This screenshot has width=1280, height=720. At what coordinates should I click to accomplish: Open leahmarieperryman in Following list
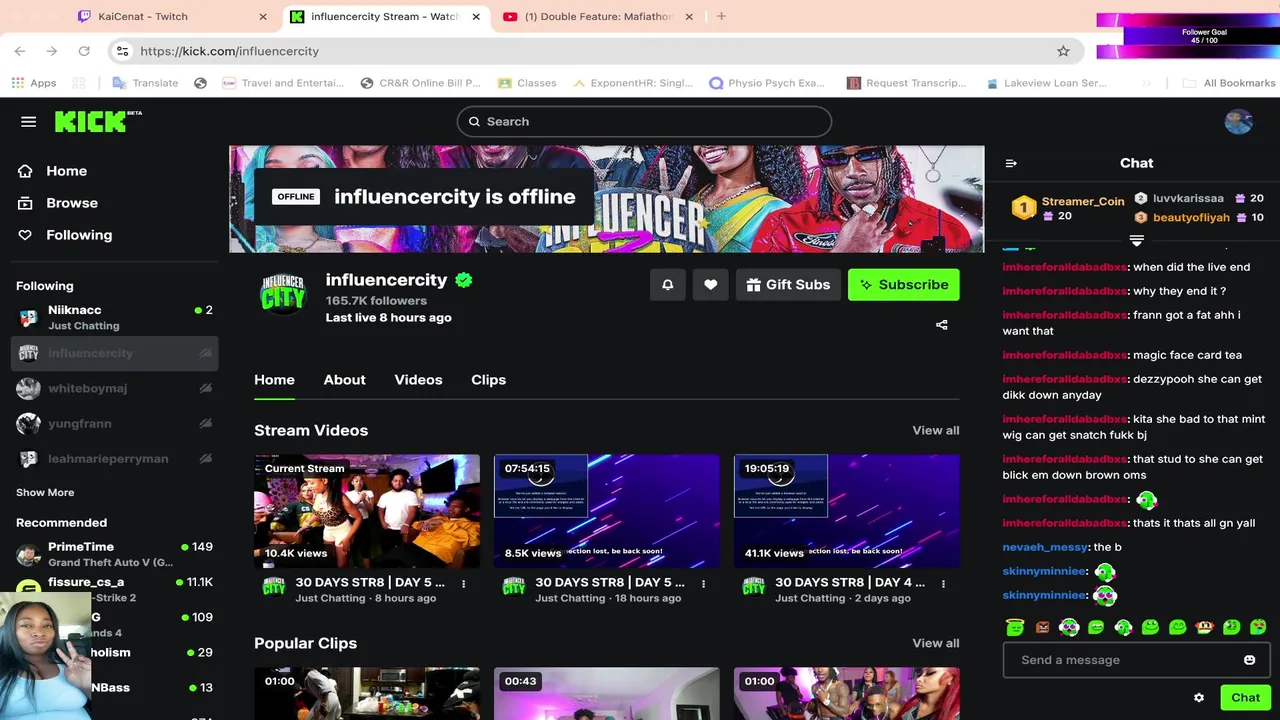pyautogui.click(x=114, y=459)
